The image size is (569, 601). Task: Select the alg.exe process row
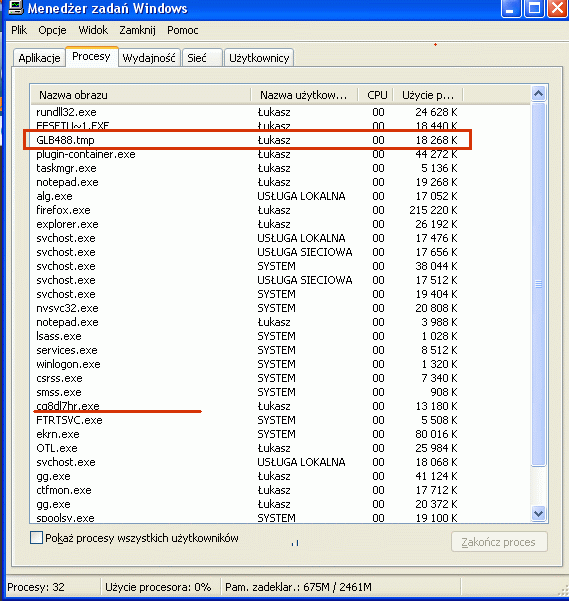[246, 196]
